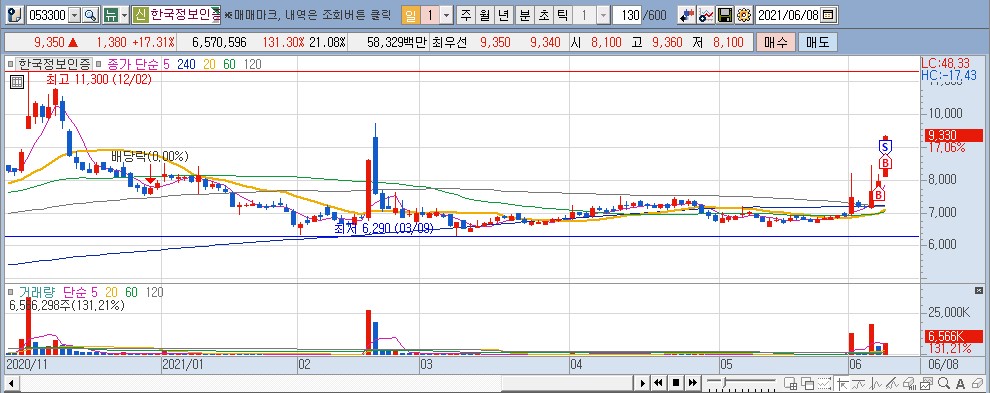Click the 최고 11,300 (12/02) label
The height and width of the screenshot is (393, 990).
click(x=98, y=79)
